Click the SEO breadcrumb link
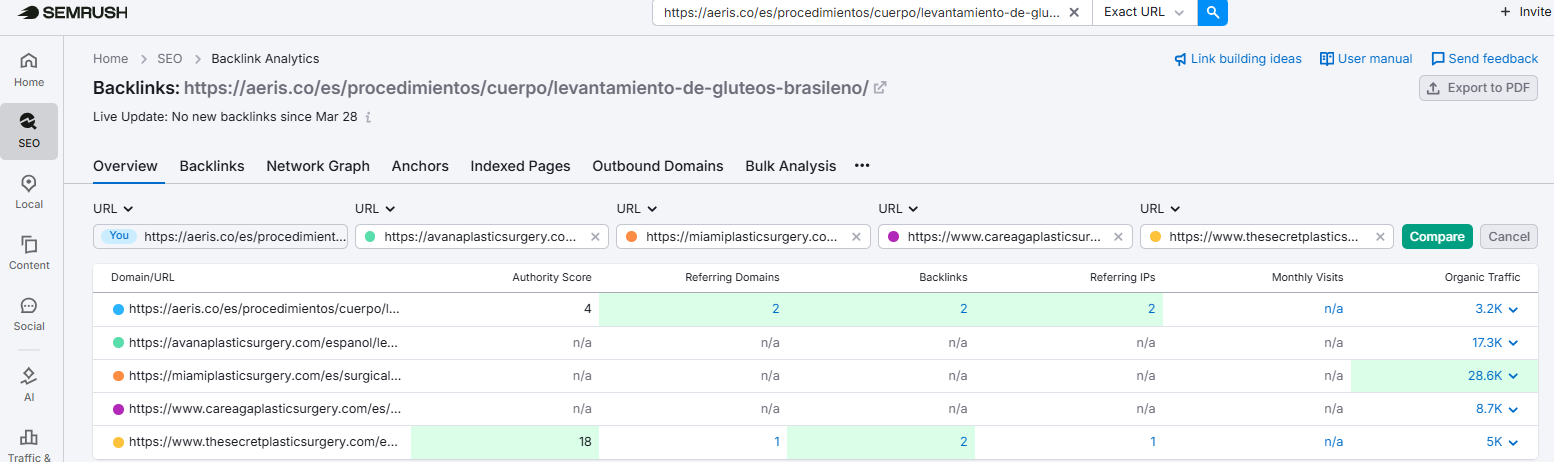 coord(169,59)
